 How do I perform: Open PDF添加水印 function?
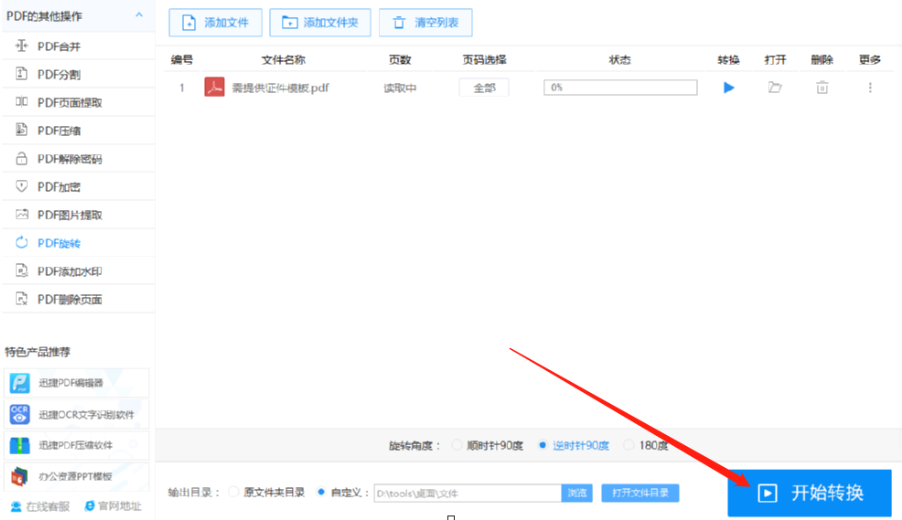(78, 271)
